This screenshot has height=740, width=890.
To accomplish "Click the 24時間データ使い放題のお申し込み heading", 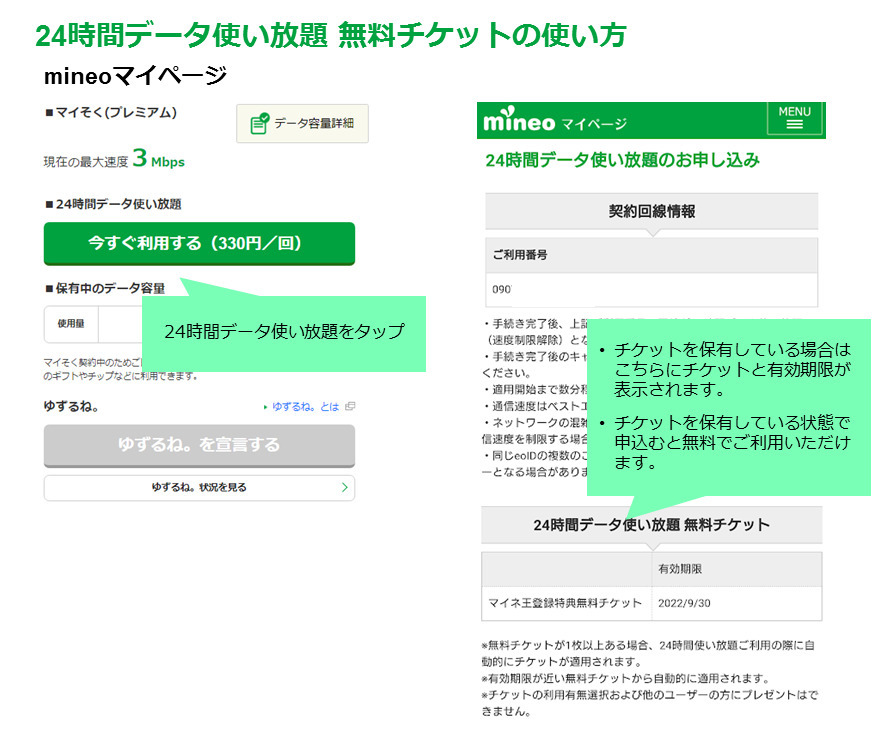I will [622, 160].
